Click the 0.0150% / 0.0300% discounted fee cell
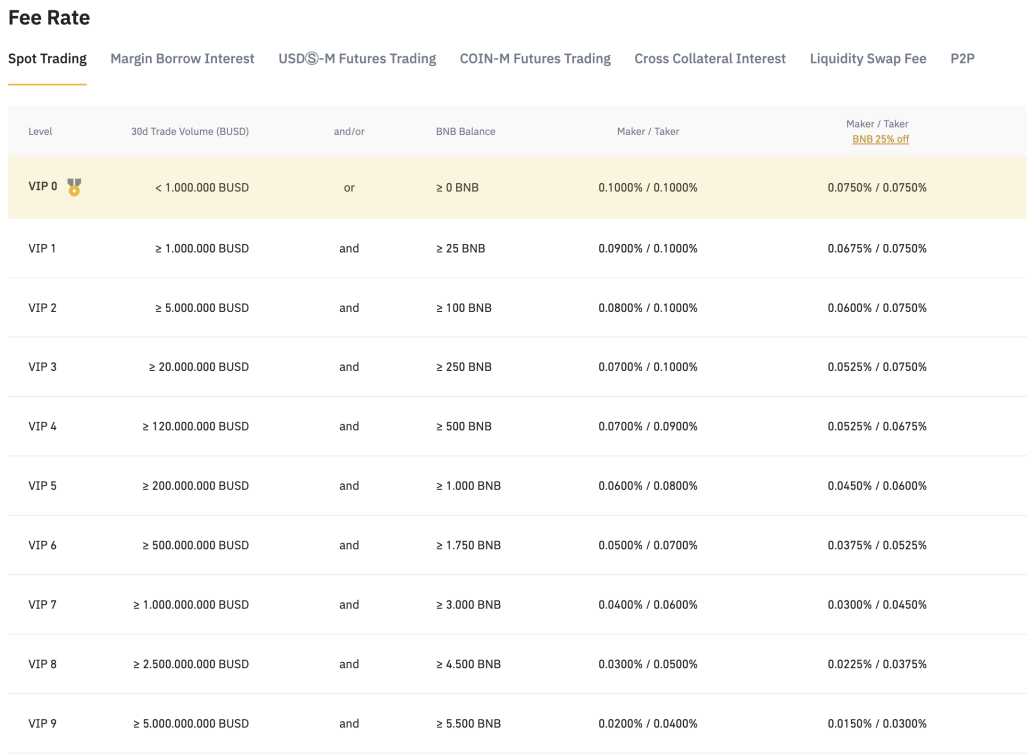 (x=877, y=723)
